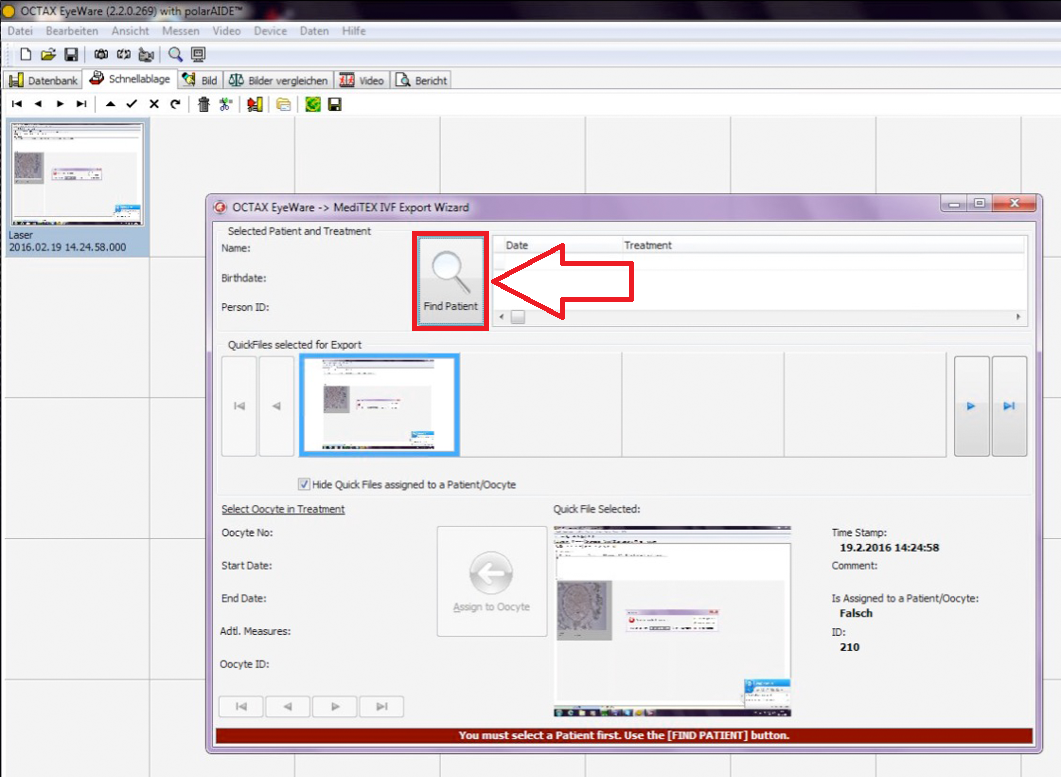Select the highlighted QuickFile thumbnail in wizard

tap(380, 405)
